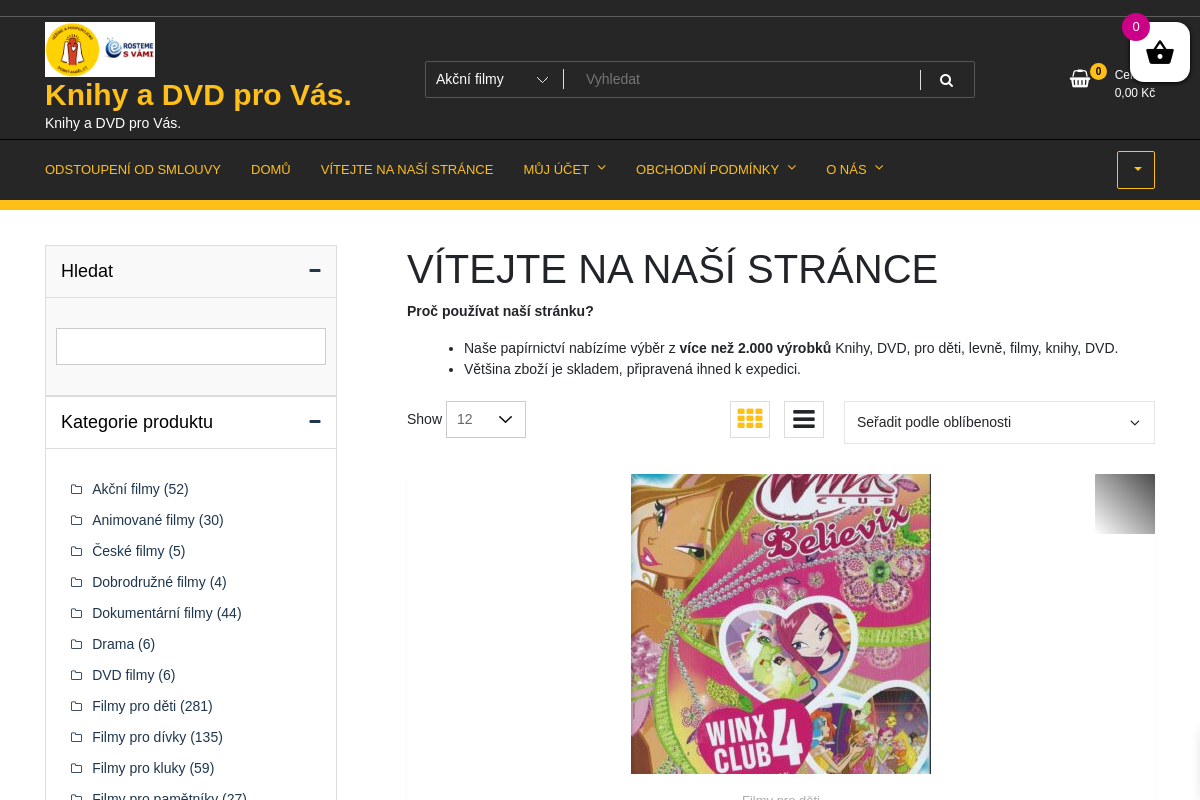This screenshot has height=800, width=1200.
Task: Open the Show 12 items dropdown
Action: click(x=486, y=419)
